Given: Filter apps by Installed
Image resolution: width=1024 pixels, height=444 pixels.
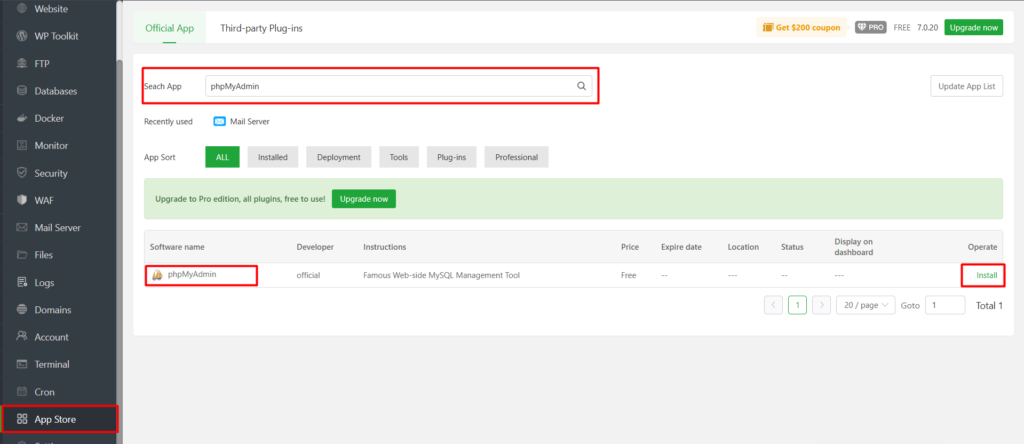Looking at the screenshot, I should click(x=272, y=157).
